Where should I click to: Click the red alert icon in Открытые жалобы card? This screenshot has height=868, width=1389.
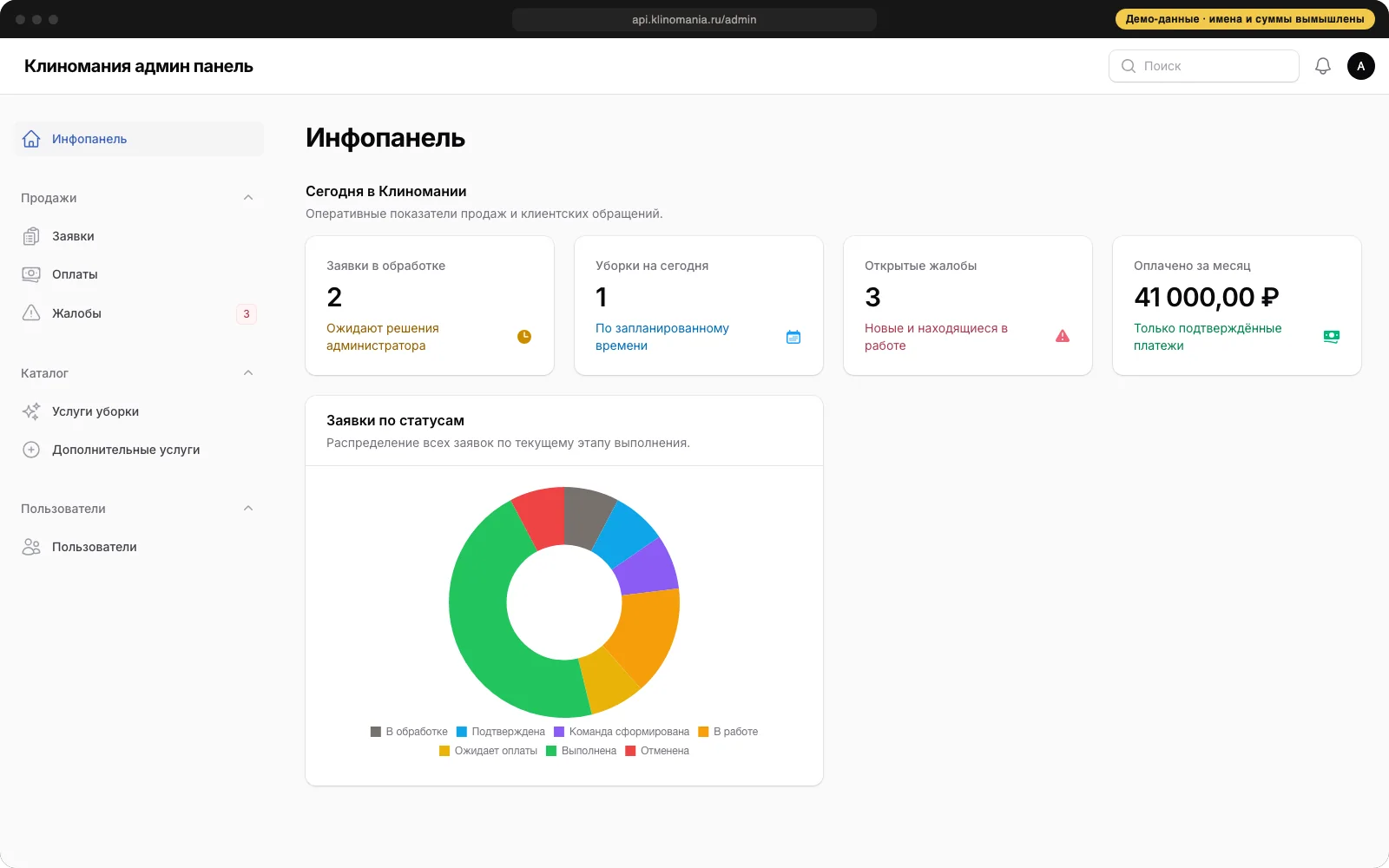1063,336
